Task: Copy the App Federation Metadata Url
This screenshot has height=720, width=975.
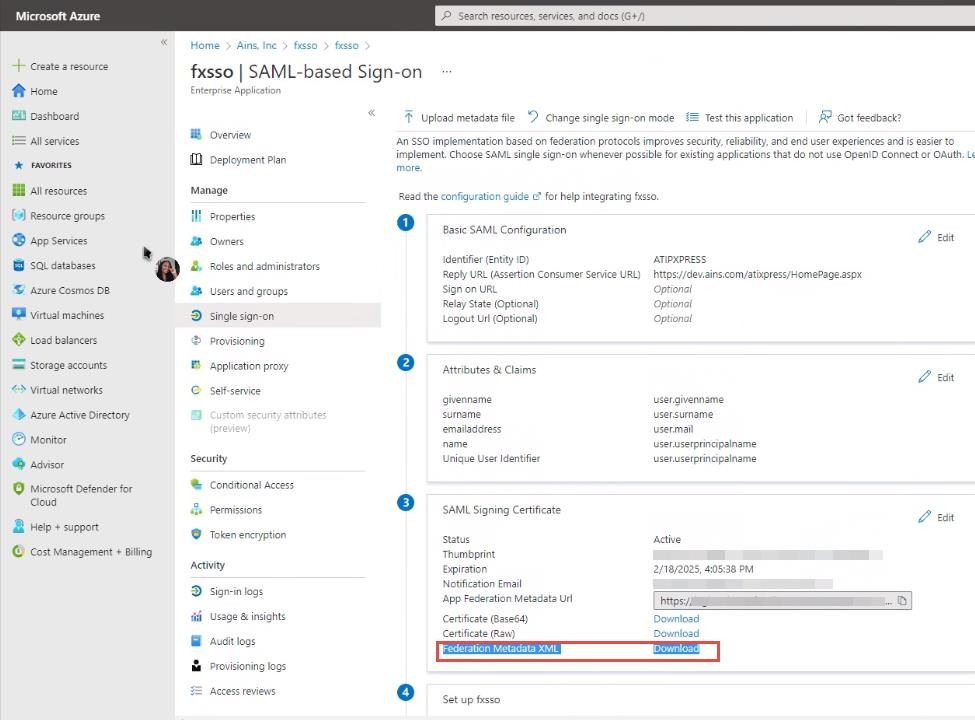Action: (902, 601)
